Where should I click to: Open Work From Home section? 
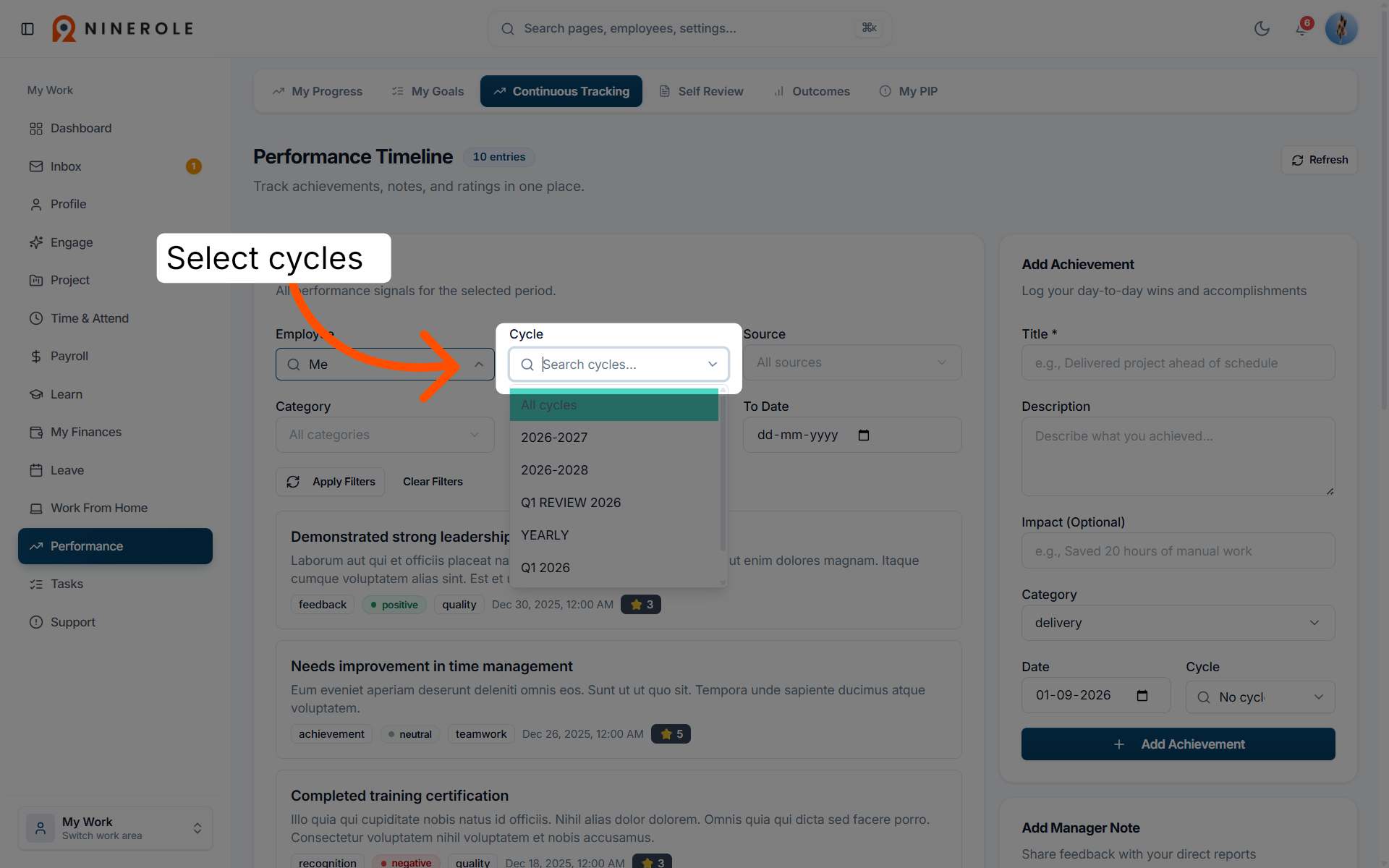click(x=115, y=508)
